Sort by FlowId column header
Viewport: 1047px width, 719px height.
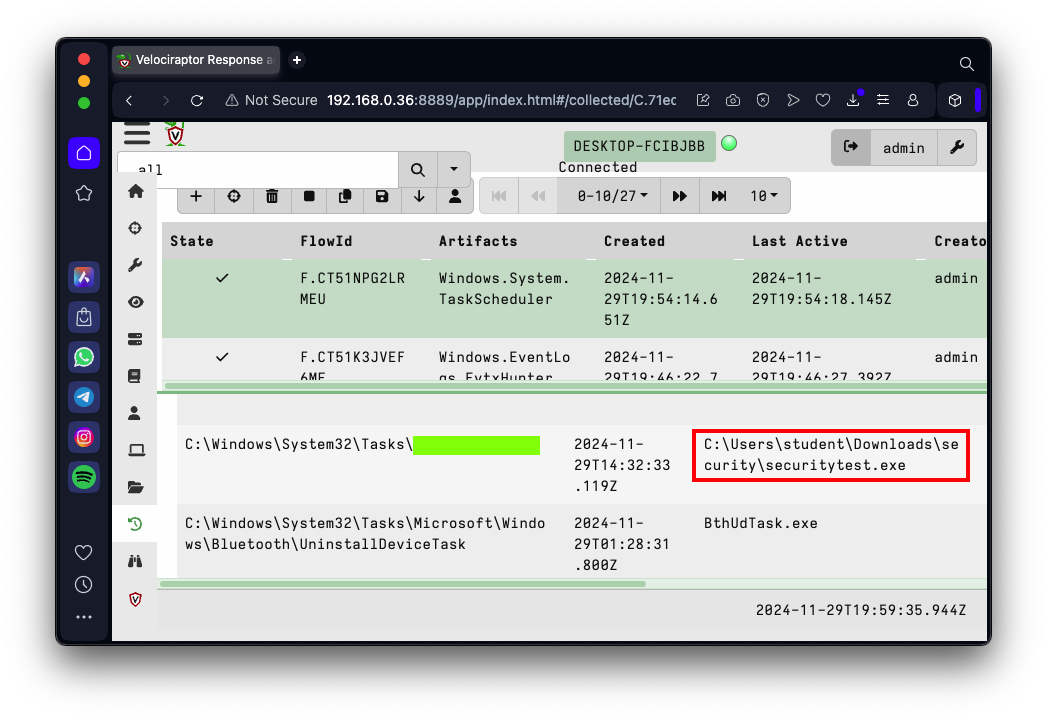tap(326, 241)
